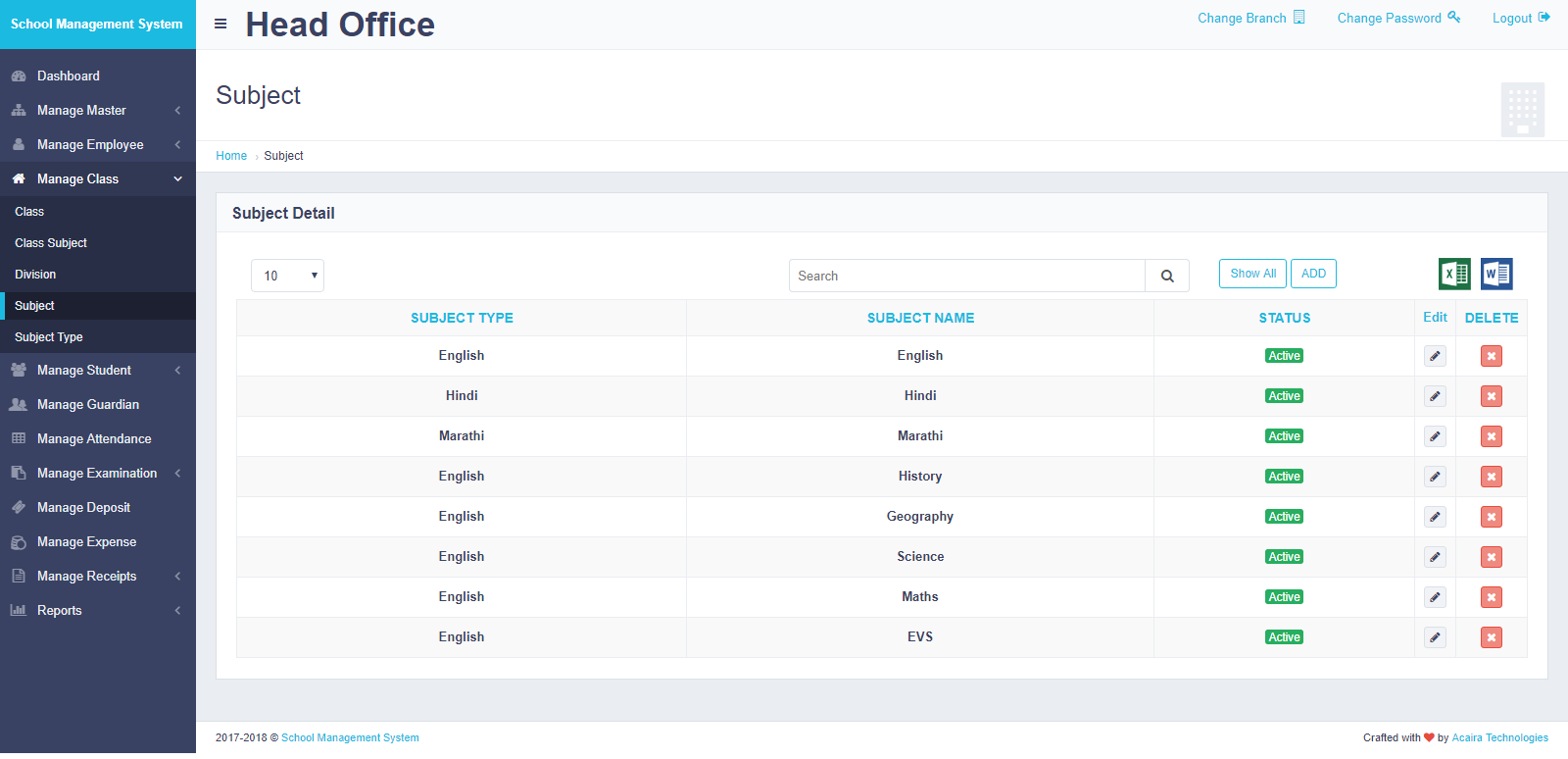
Task: Delete the Geography subject row
Action: tap(1492, 517)
